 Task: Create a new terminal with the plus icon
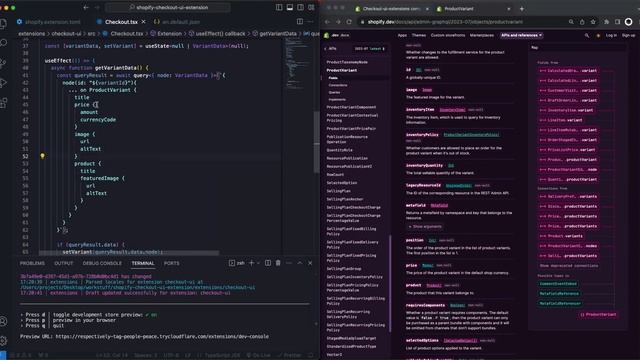point(251,263)
